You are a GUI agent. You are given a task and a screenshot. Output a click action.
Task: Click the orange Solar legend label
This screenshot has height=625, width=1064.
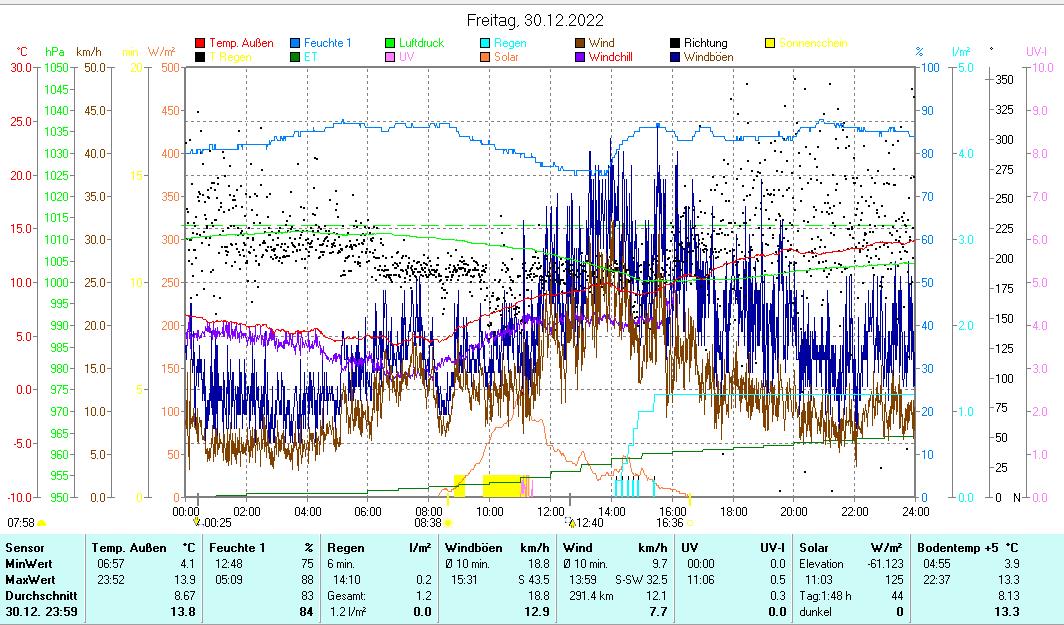click(x=506, y=58)
